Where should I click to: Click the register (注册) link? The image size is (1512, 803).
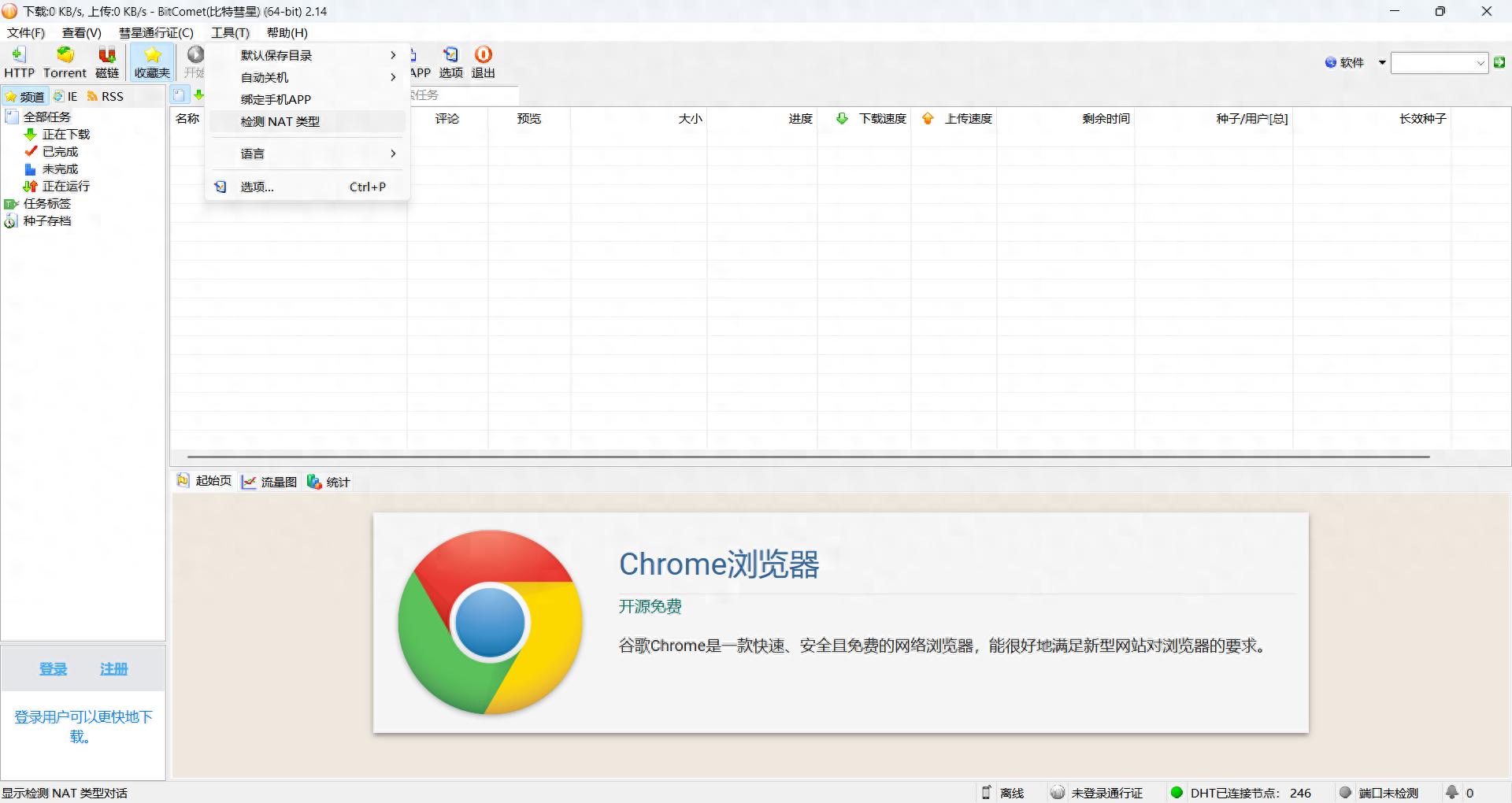click(x=113, y=668)
